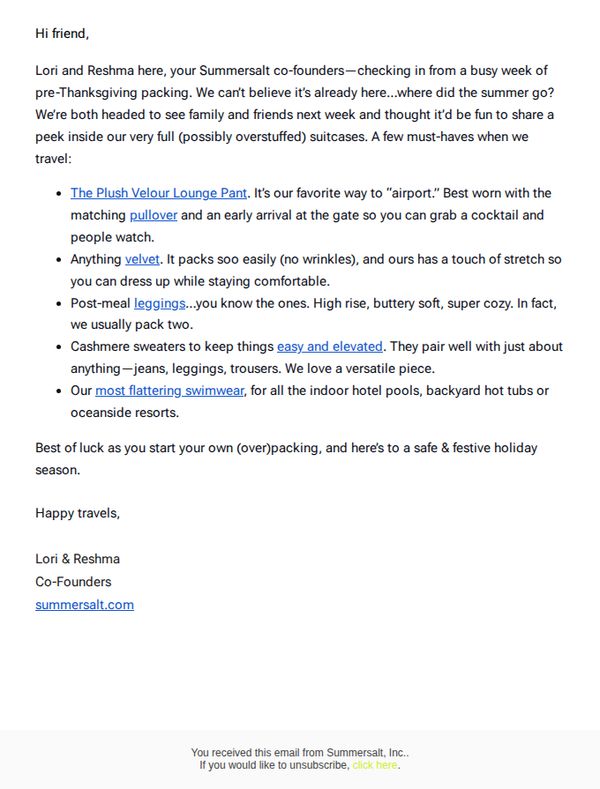Click the Best of luck closing paragraph
Viewport: 600px width, 789px height.
point(286,459)
